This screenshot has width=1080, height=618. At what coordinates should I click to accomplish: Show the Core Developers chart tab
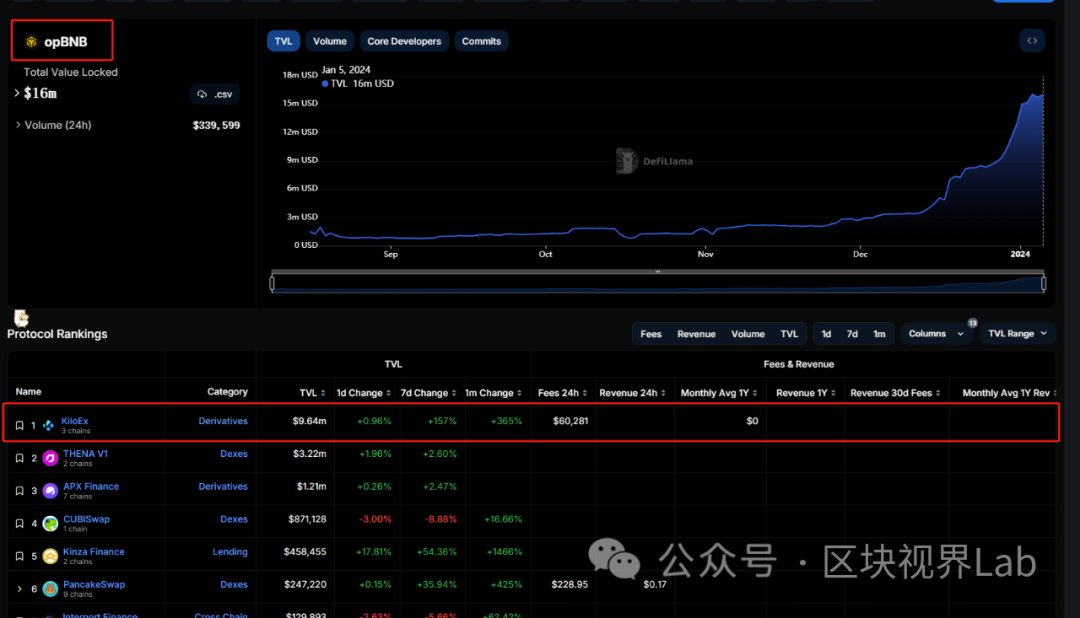(x=404, y=41)
